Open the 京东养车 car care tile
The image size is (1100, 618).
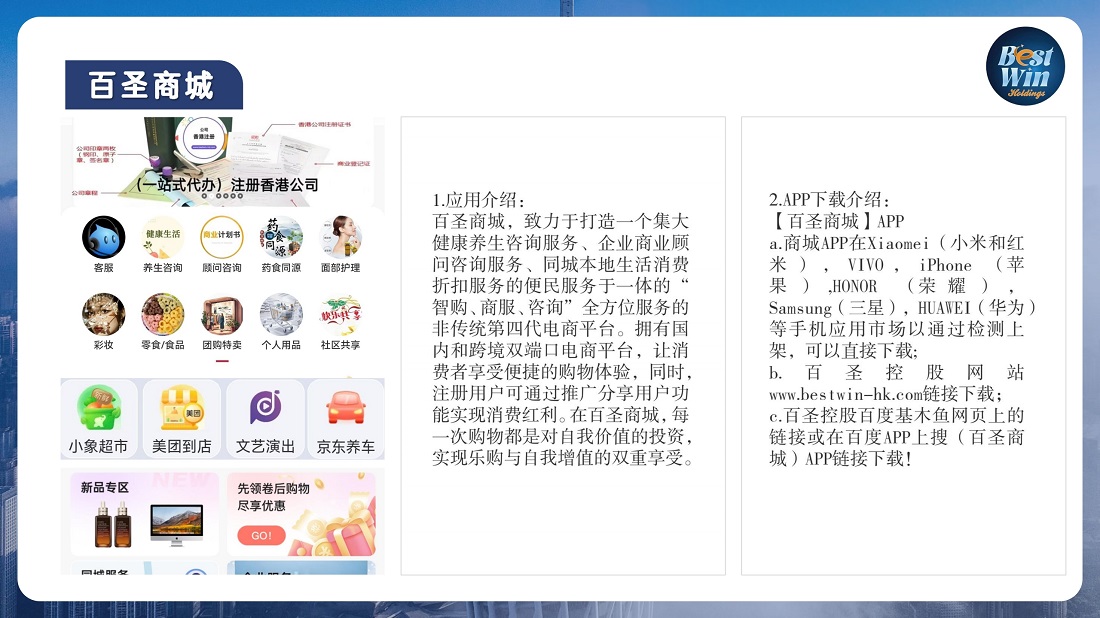coord(346,418)
